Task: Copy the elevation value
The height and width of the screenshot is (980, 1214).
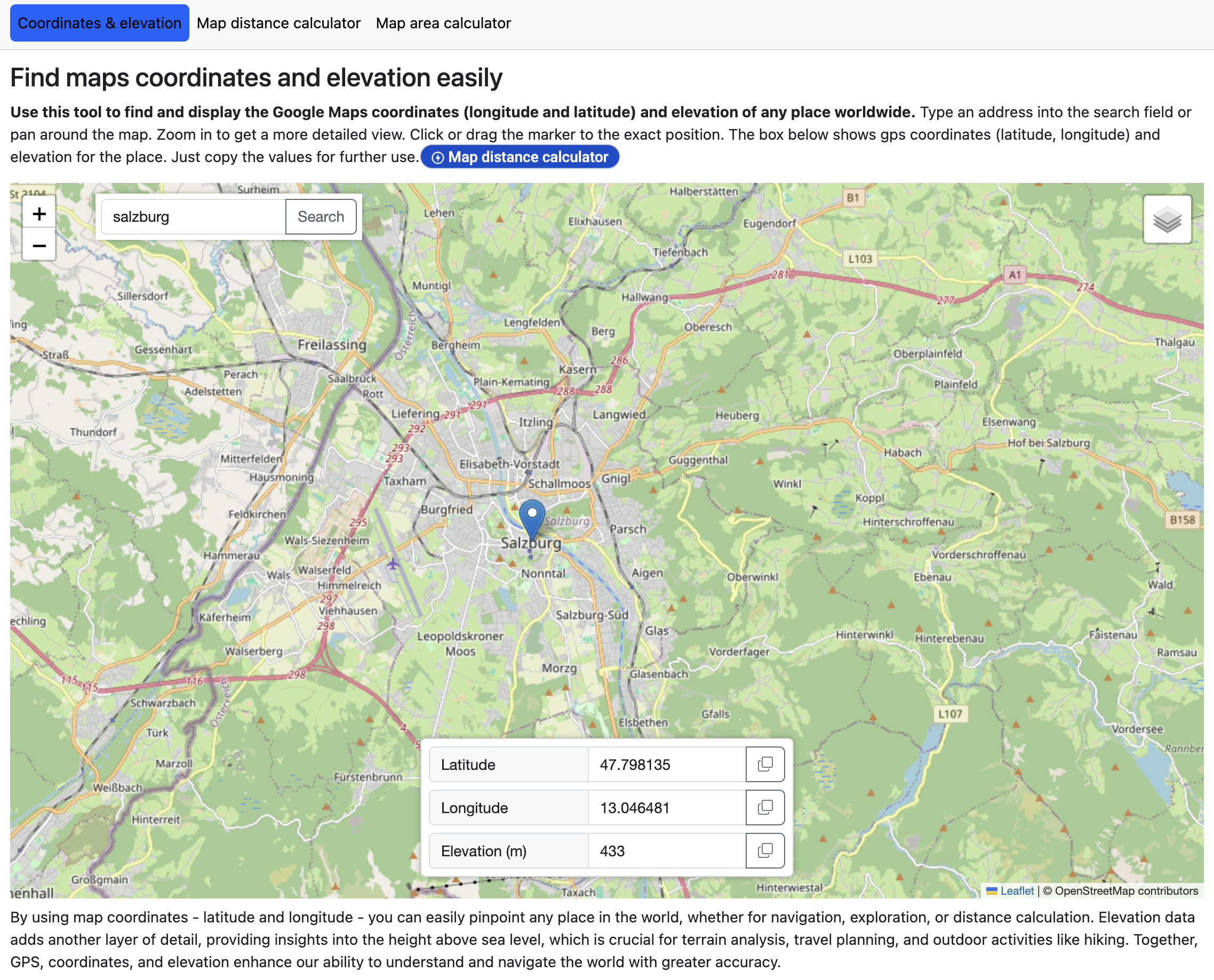Action: (x=764, y=850)
